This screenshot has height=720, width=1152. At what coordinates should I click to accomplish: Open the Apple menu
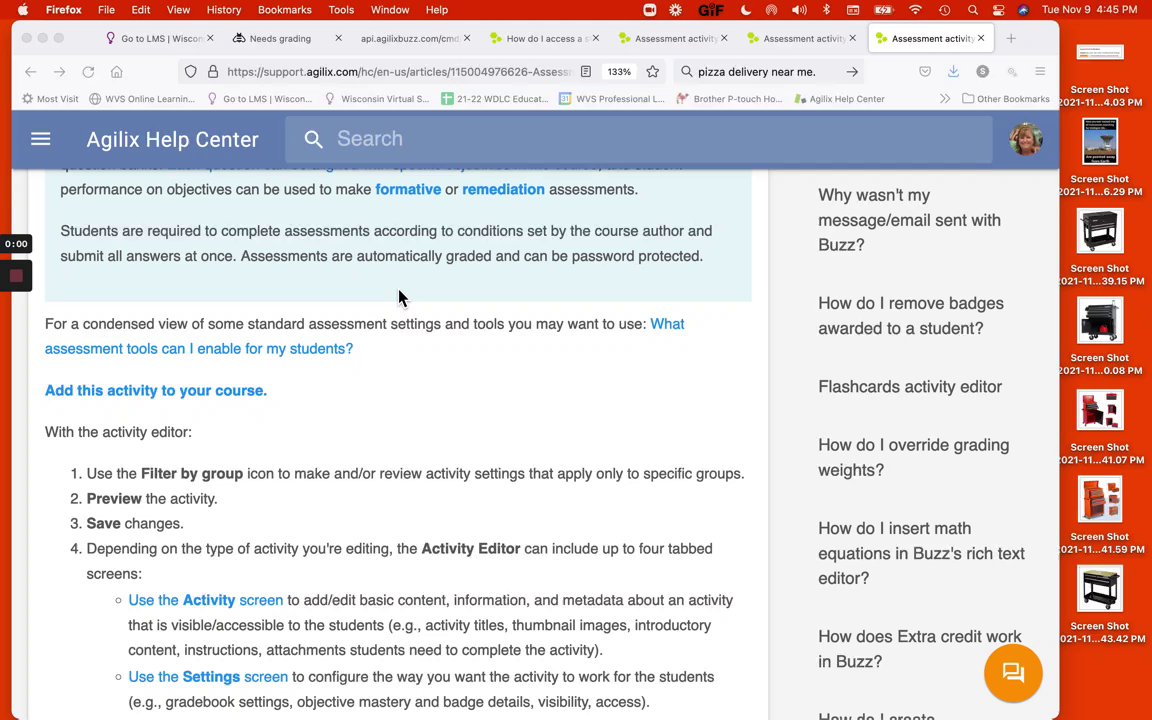[23, 10]
